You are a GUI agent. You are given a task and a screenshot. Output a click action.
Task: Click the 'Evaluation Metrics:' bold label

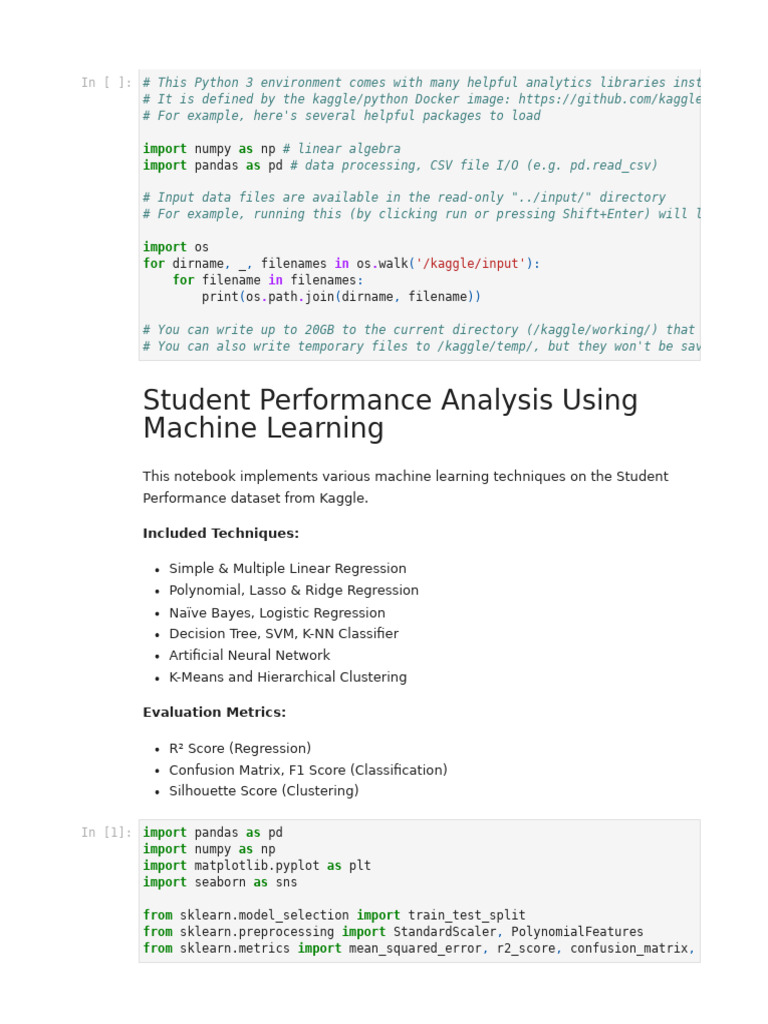coord(214,713)
